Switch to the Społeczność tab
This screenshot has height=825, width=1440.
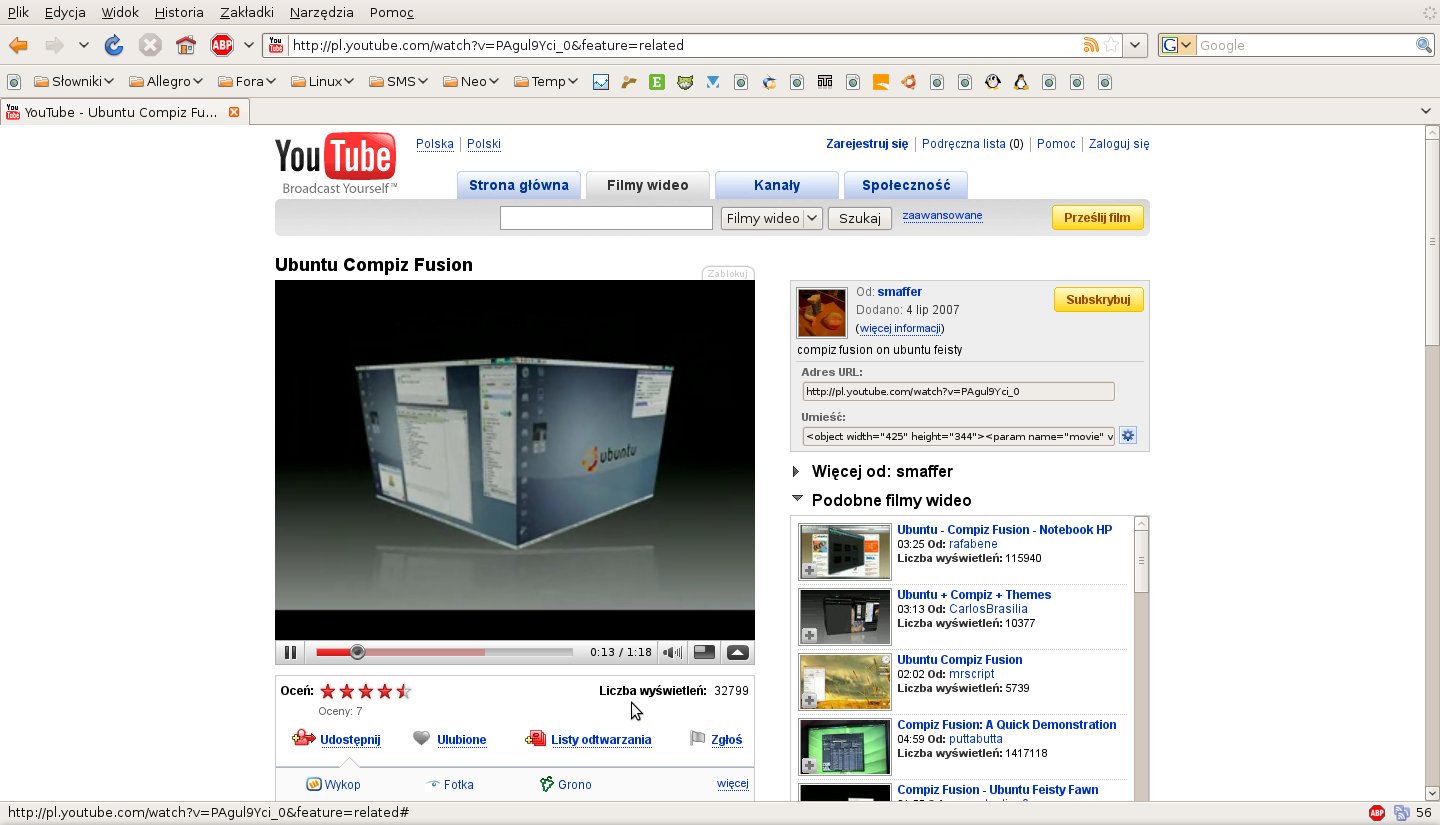pyautogui.click(x=906, y=185)
